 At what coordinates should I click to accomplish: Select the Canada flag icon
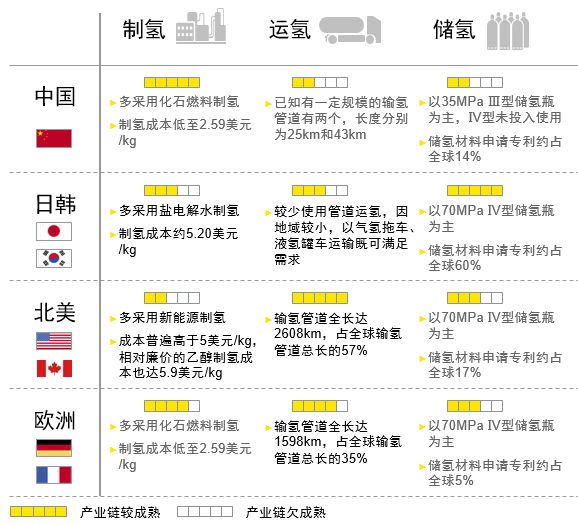[x=54, y=368]
